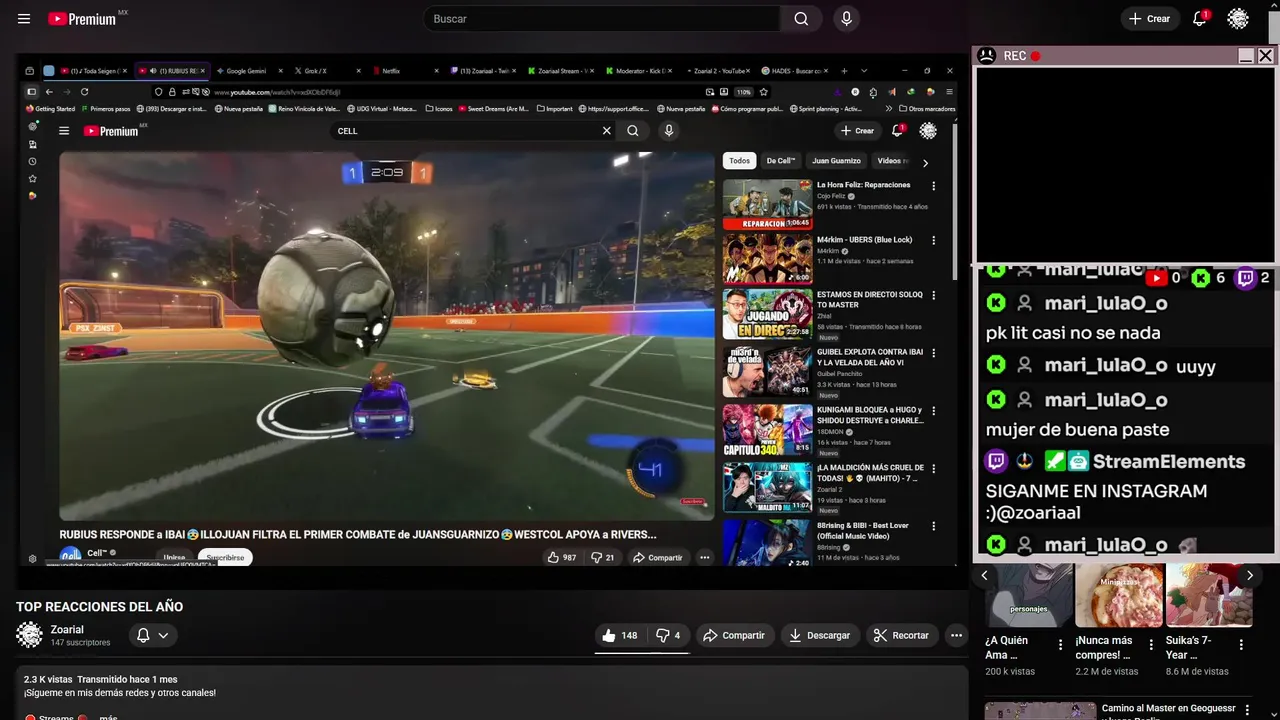Click the Kick viewer count icon in the overlay
This screenshot has height=720, width=1280.
click(x=1201, y=278)
